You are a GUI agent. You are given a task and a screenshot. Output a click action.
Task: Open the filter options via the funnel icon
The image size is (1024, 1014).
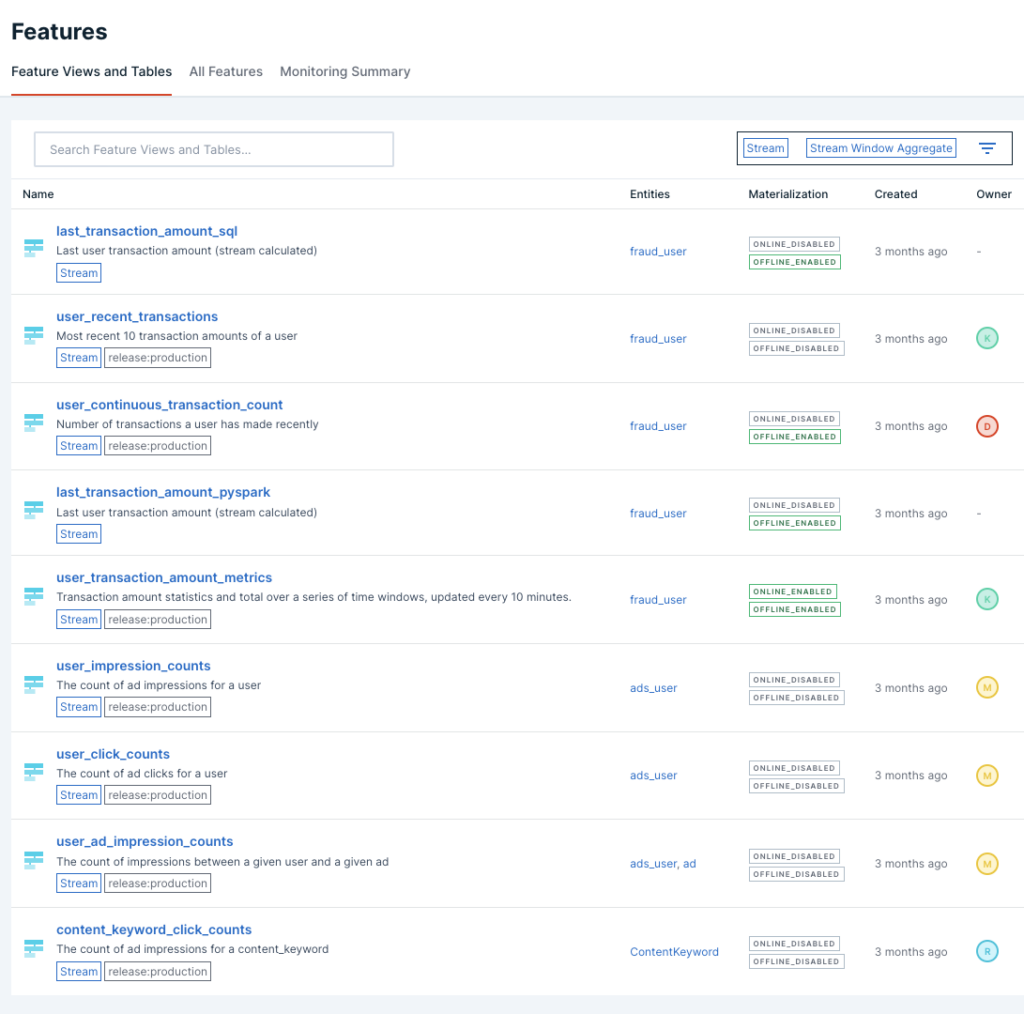988,147
